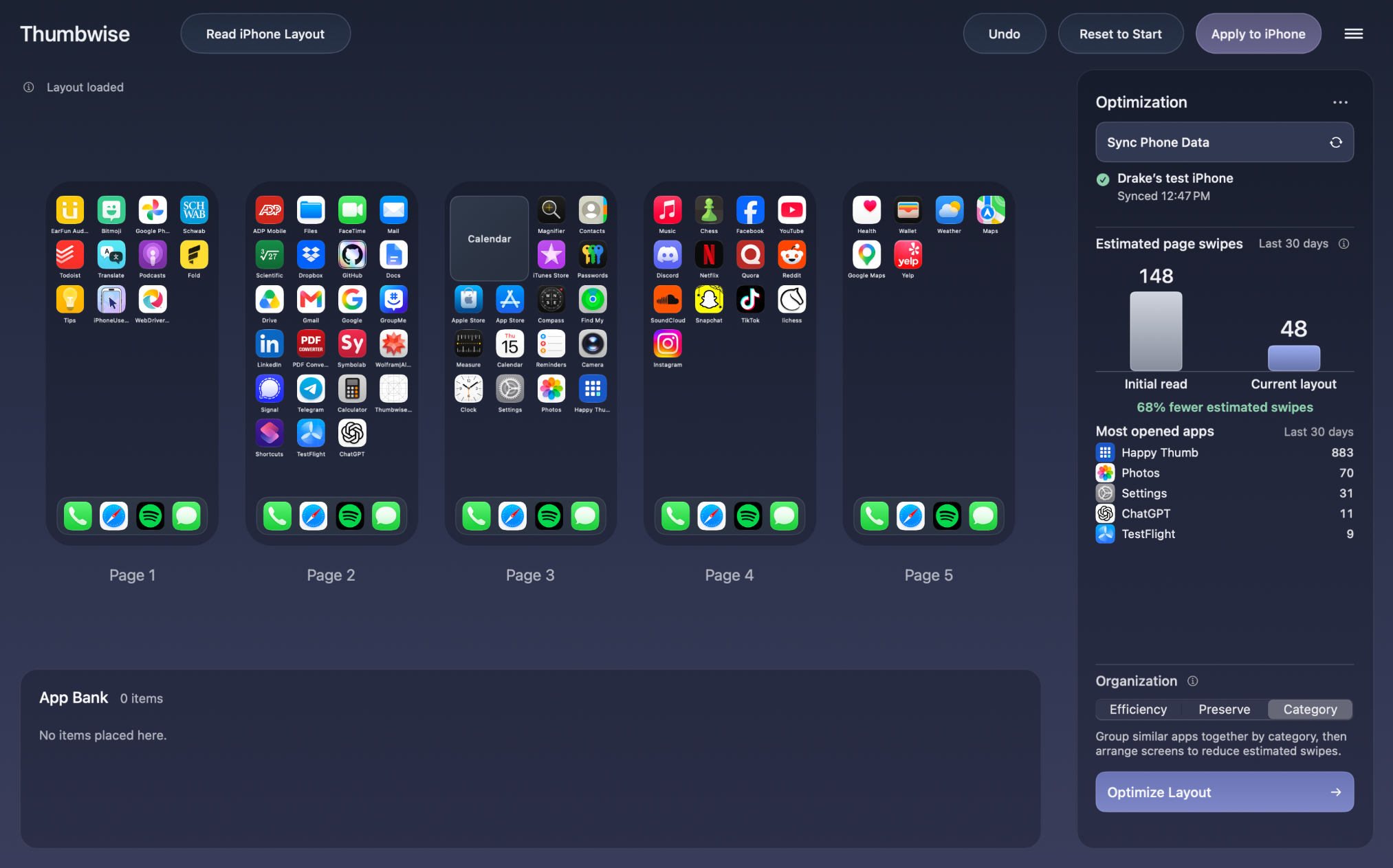1393x868 pixels.
Task: Click the Magnifier app icon on Page 3
Action: [x=551, y=210]
